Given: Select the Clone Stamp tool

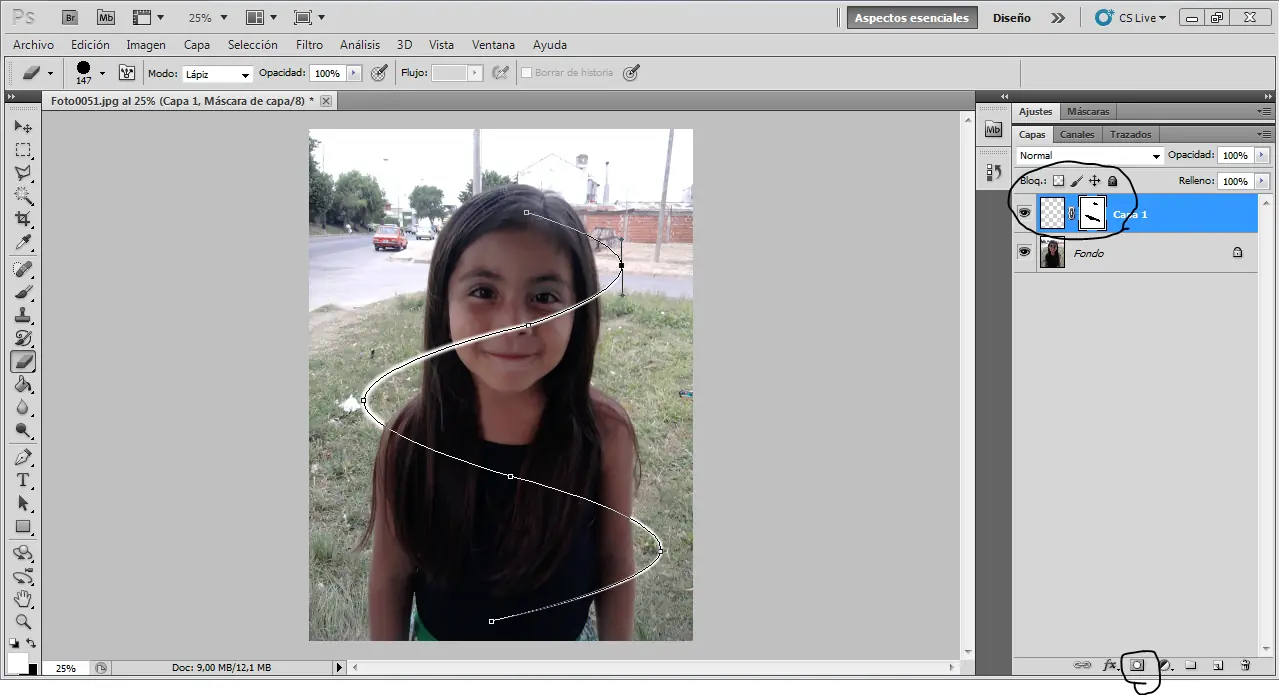Looking at the screenshot, I should (x=23, y=315).
